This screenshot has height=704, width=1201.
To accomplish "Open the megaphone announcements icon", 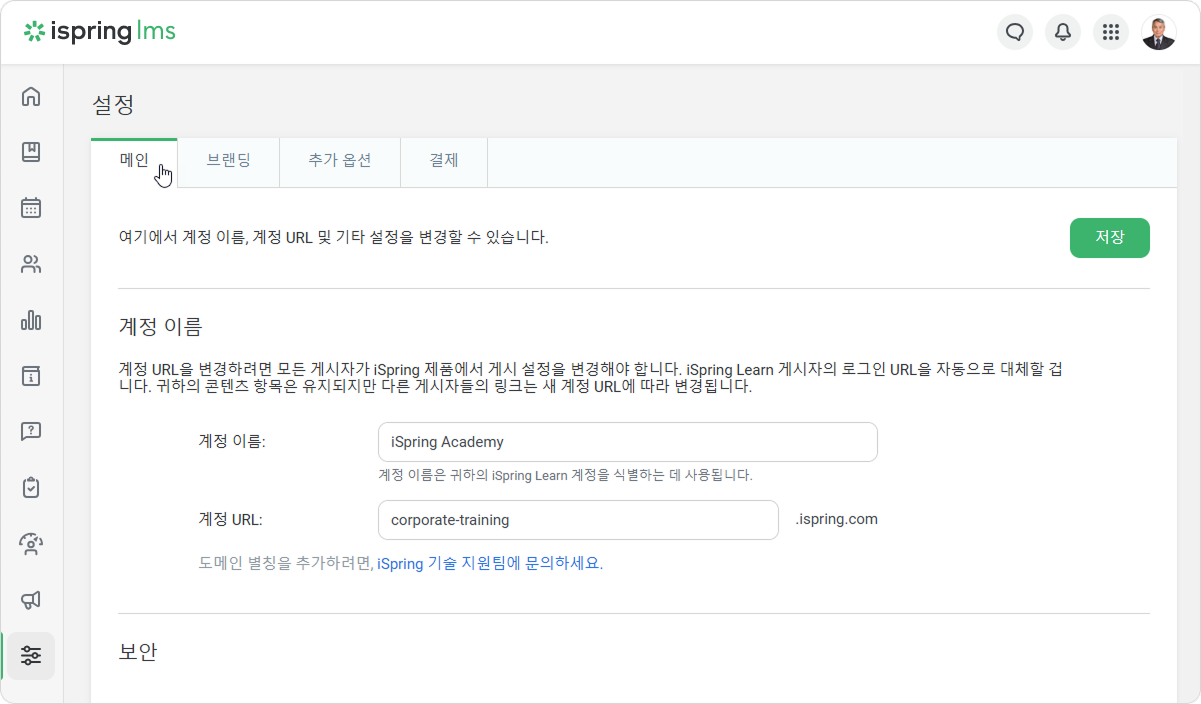I will coord(31,600).
